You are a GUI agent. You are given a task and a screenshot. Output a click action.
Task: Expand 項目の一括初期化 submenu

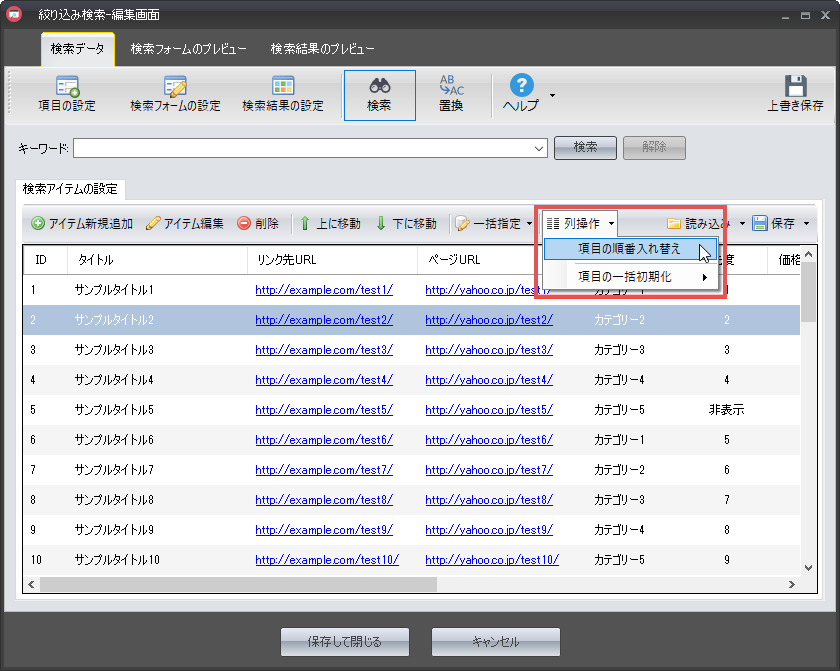(632, 277)
